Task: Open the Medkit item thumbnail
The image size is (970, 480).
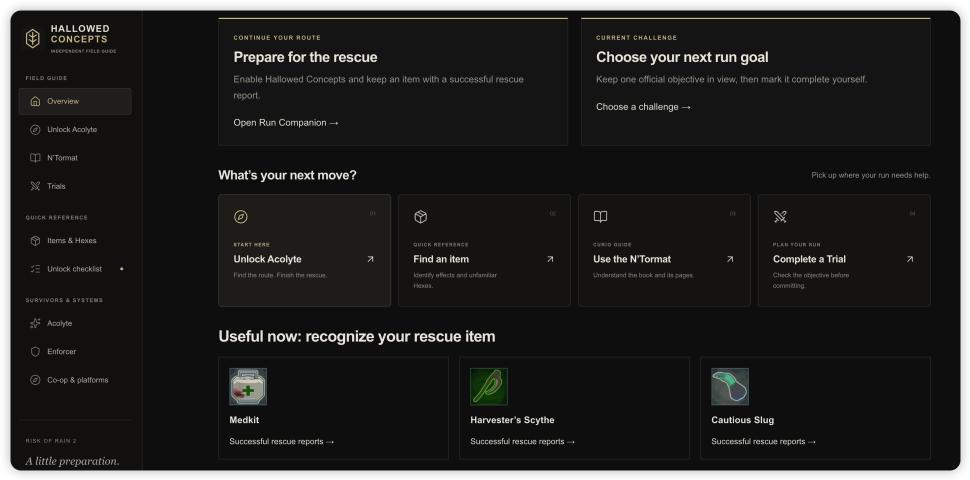Action: pyautogui.click(x=248, y=387)
